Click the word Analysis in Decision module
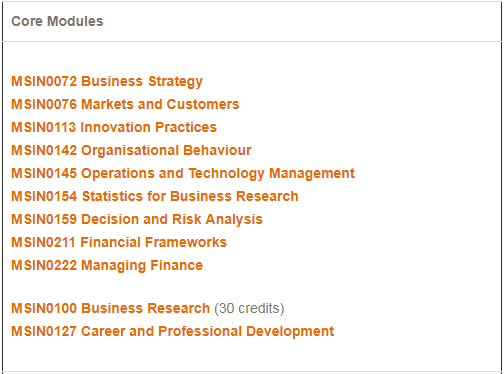Viewport: 504px width, 374px height. point(234,220)
